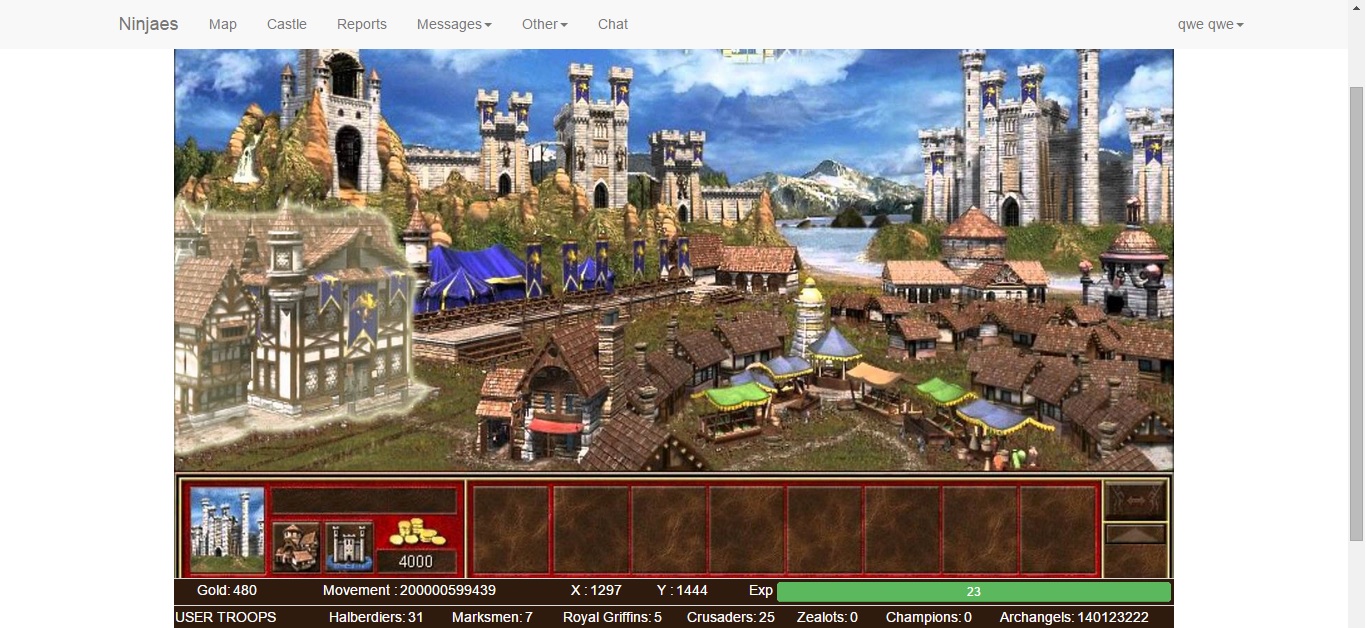
Task: Click the Crusaders: 25 troop count
Action: click(x=731, y=618)
